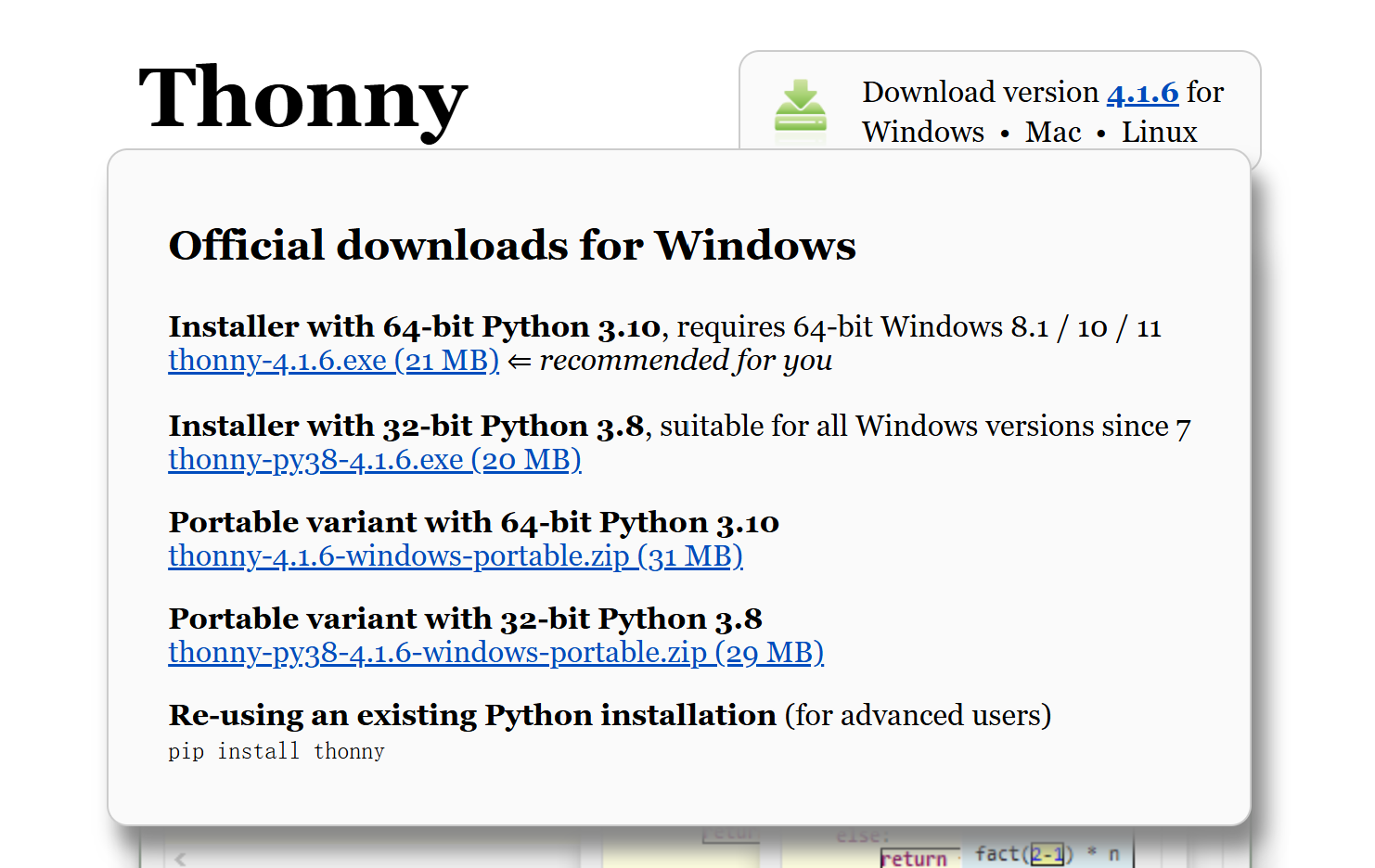Download thonny-py38-4.1.6.exe 32-bit installer

(x=374, y=460)
